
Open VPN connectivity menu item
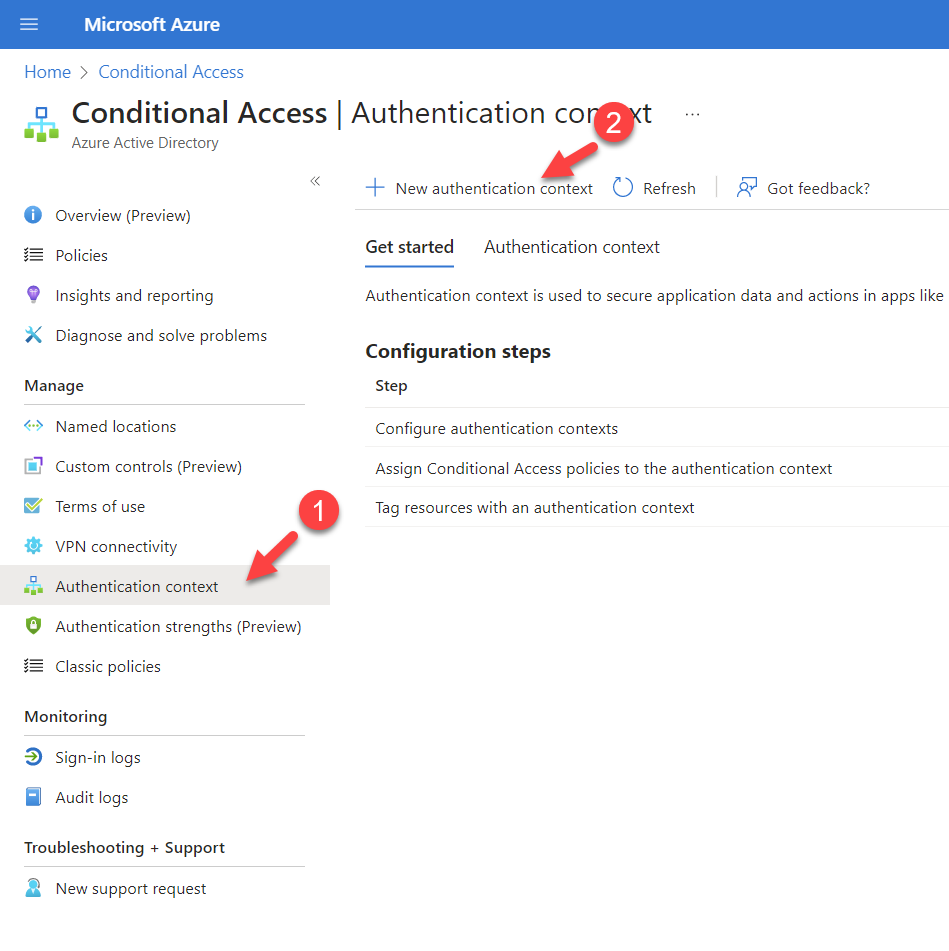click(116, 546)
